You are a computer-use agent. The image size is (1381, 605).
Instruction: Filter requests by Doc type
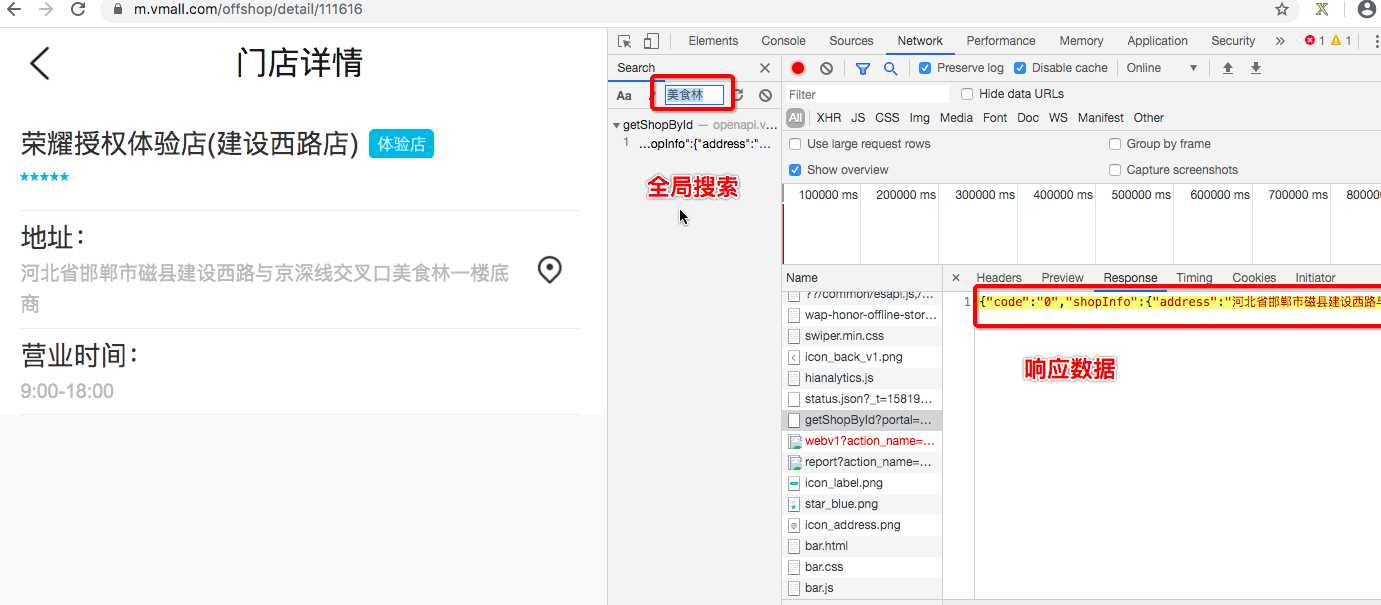1028,118
